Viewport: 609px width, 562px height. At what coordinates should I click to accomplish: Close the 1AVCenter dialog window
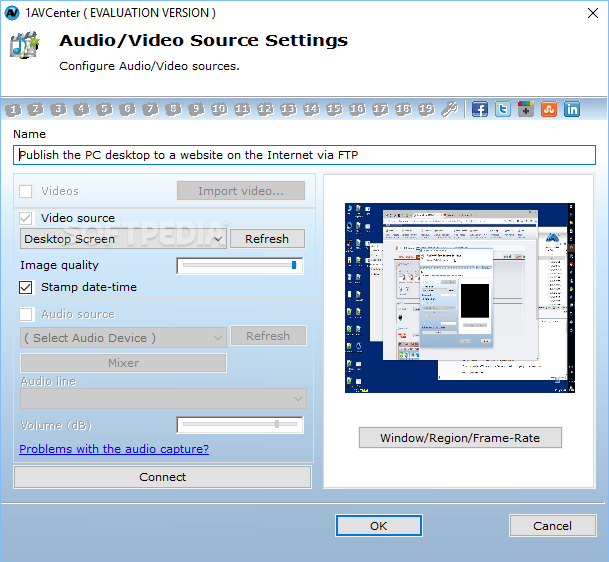593,13
